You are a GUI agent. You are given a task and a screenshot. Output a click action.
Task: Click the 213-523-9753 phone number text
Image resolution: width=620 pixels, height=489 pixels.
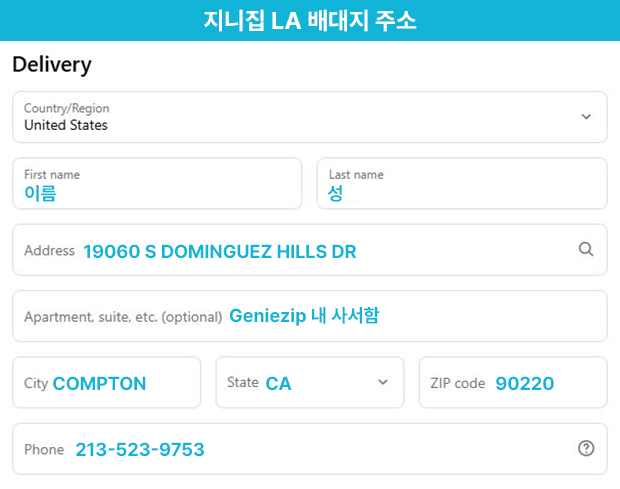[x=140, y=449]
